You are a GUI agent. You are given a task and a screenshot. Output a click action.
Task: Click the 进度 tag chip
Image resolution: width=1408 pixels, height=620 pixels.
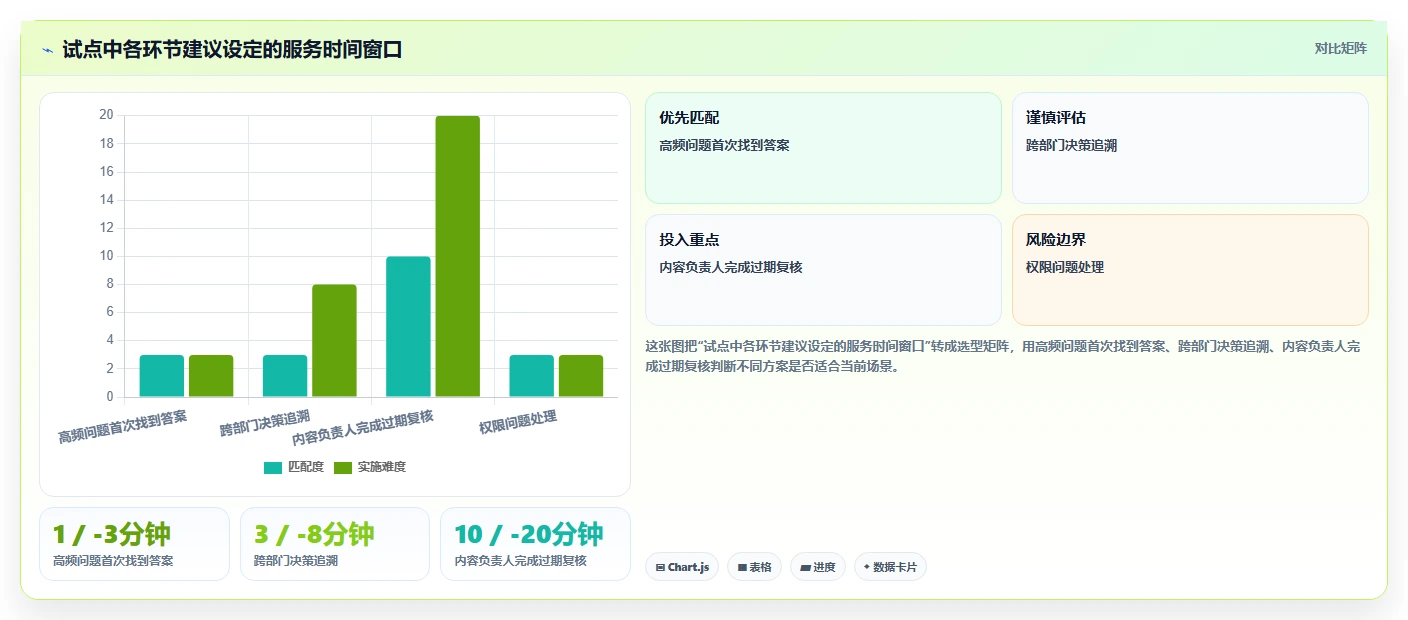(x=818, y=567)
